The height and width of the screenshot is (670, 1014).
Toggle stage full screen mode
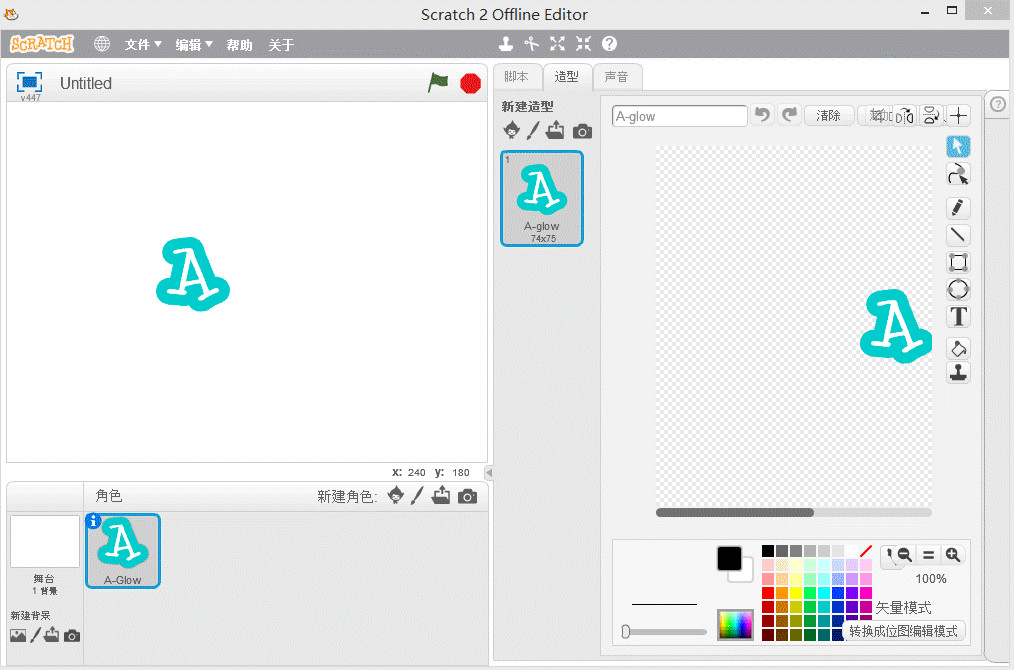pos(29,82)
